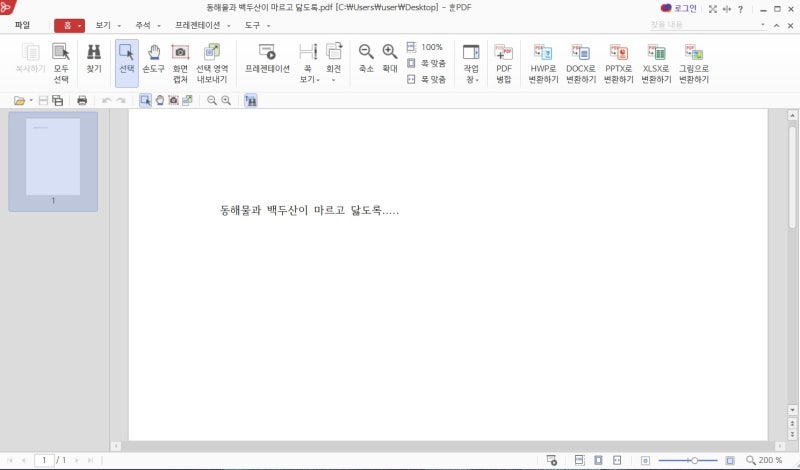The width and height of the screenshot is (800, 470).
Task: Convert to HWP with HWP로 변환하기
Action: pyautogui.click(x=543, y=63)
